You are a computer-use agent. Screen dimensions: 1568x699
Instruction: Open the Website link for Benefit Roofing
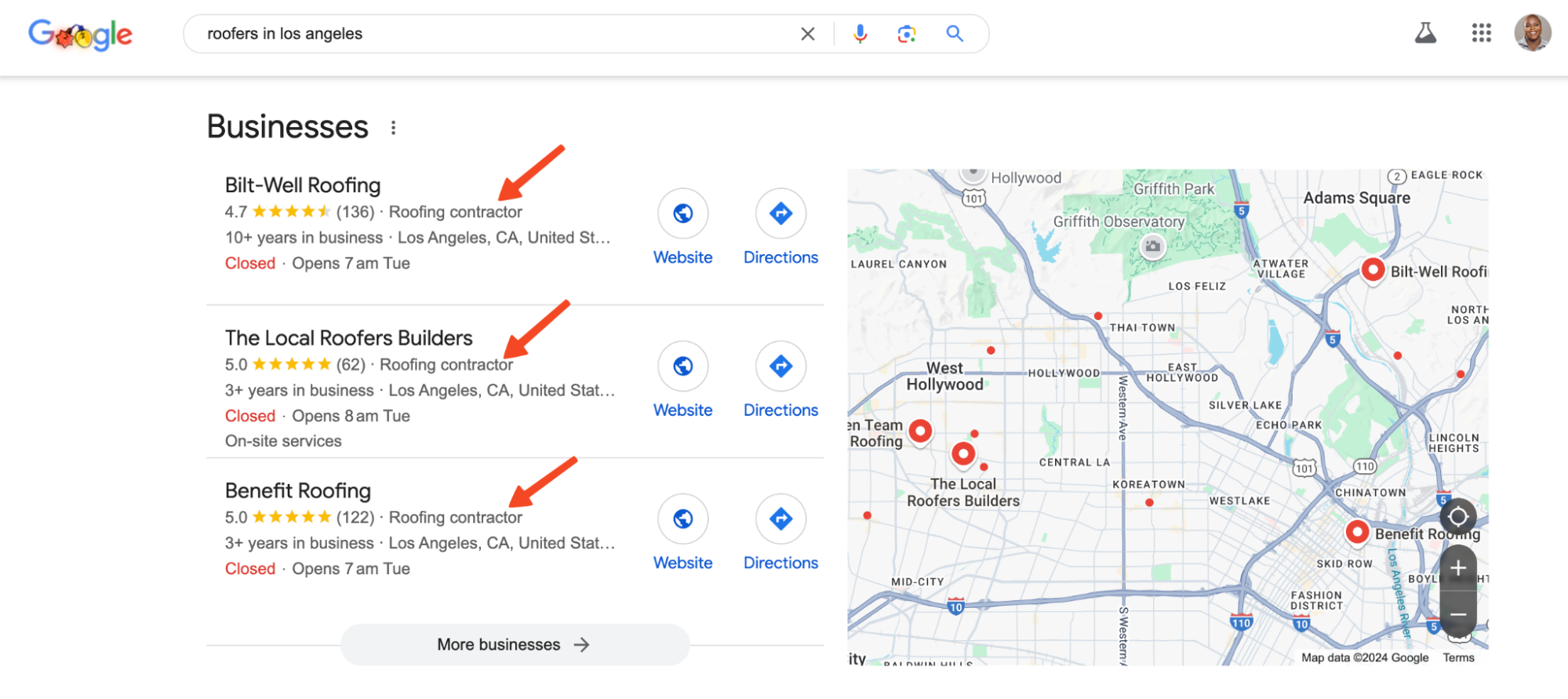pyautogui.click(x=683, y=563)
